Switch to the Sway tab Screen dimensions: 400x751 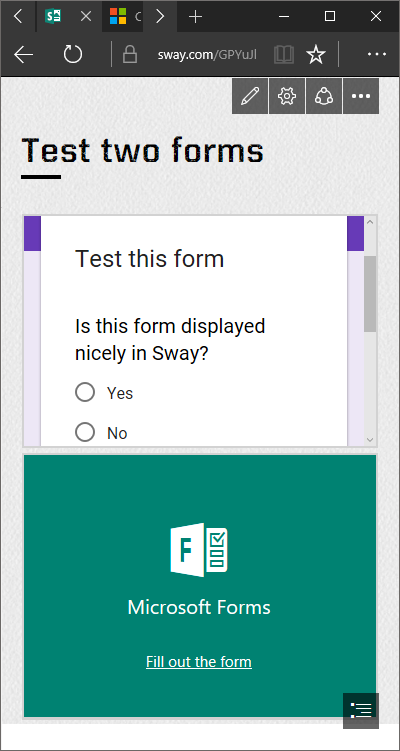(x=69, y=17)
